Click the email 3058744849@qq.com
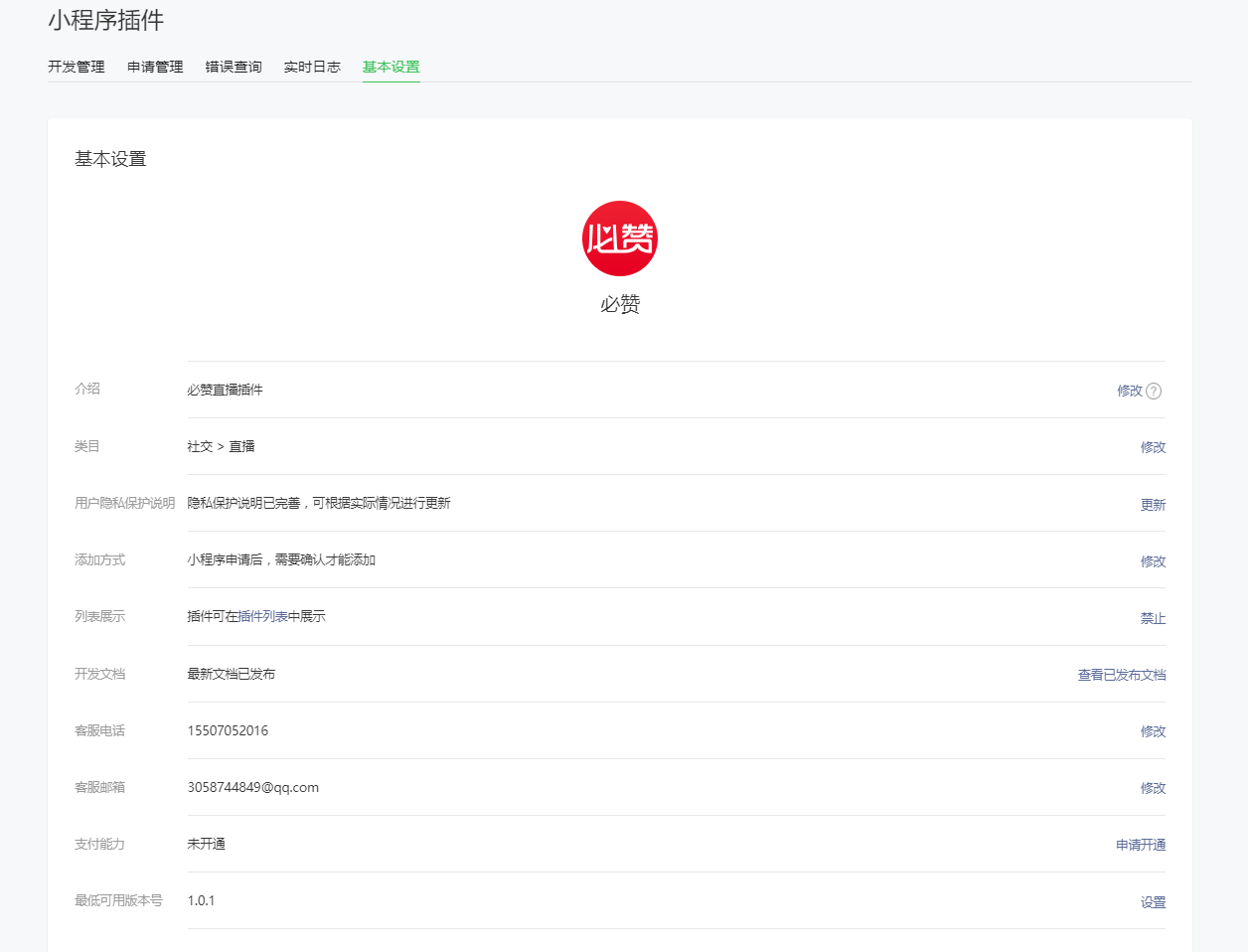This screenshot has height=952, width=1248. tap(253, 787)
